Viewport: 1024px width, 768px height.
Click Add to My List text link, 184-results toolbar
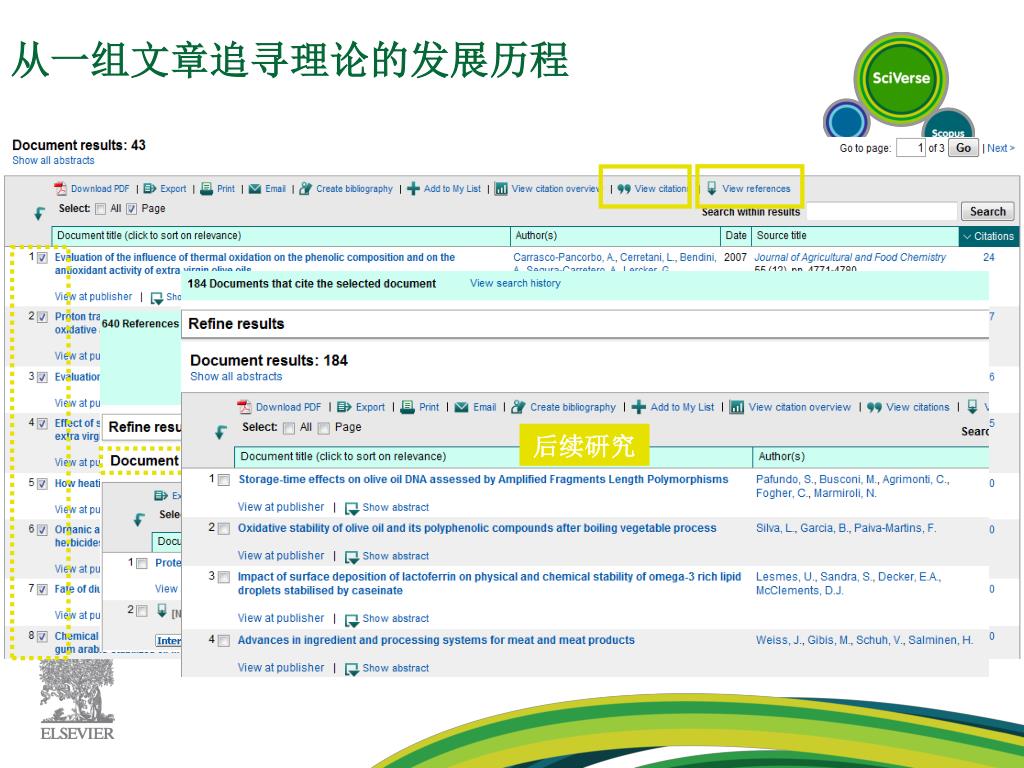(682, 408)
